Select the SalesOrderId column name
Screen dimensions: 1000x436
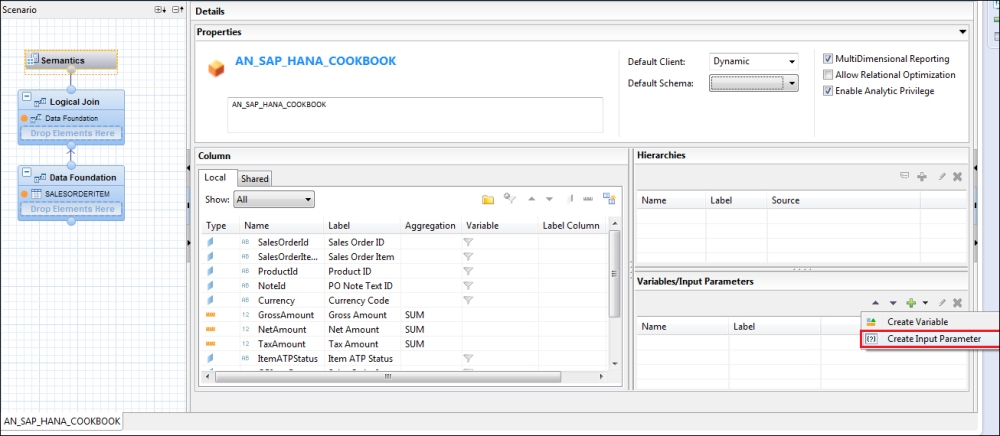pos(283,242)
